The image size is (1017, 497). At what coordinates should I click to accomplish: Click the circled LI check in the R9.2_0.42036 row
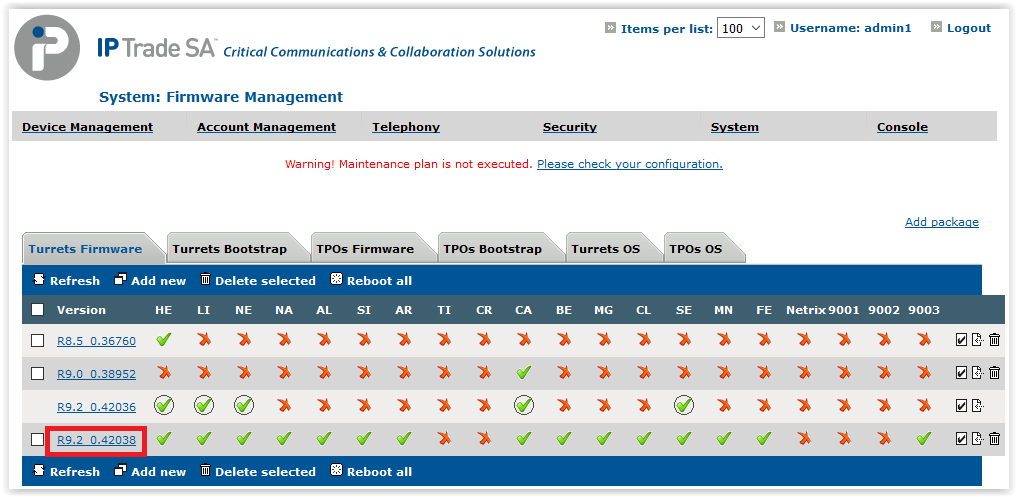204,406
